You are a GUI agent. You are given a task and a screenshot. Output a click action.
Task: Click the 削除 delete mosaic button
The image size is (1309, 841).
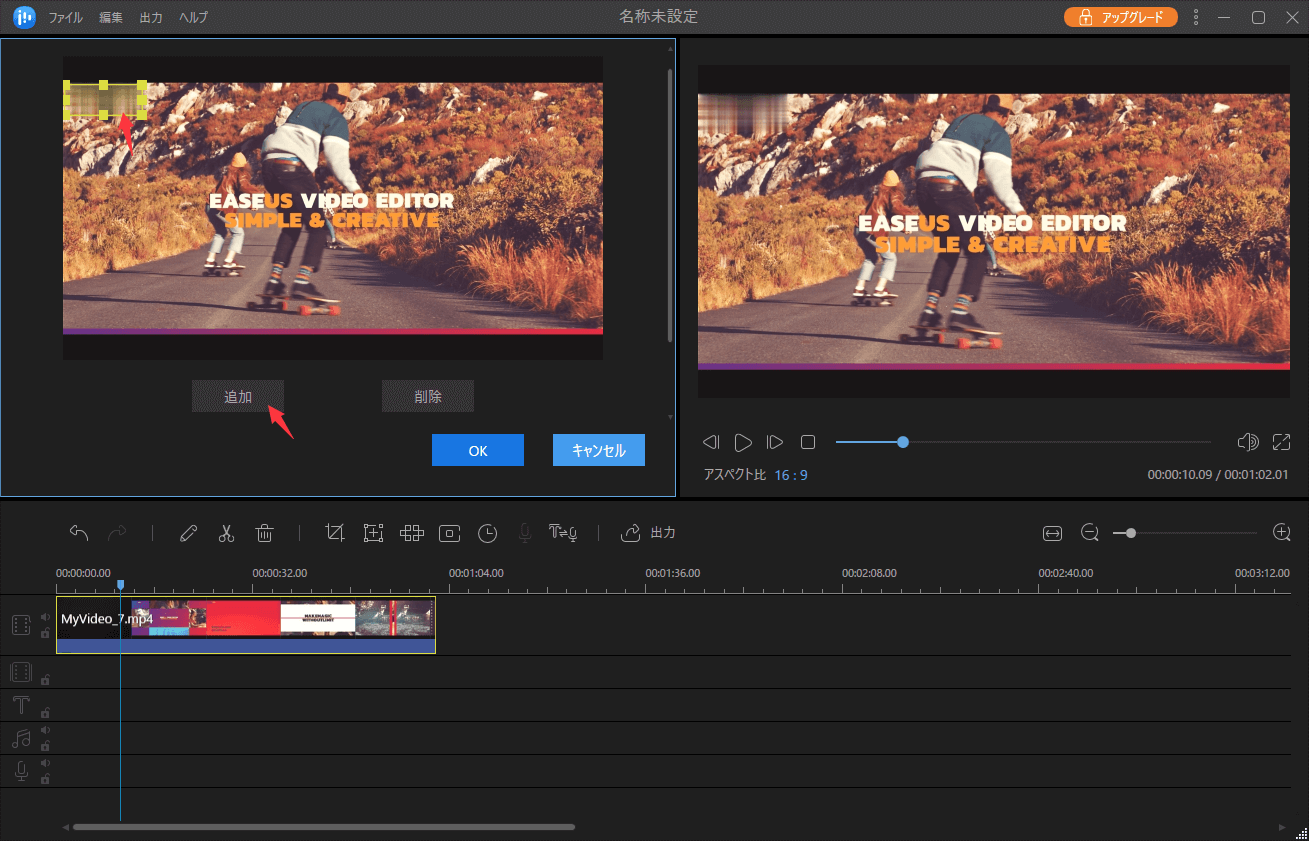(428, 396)
